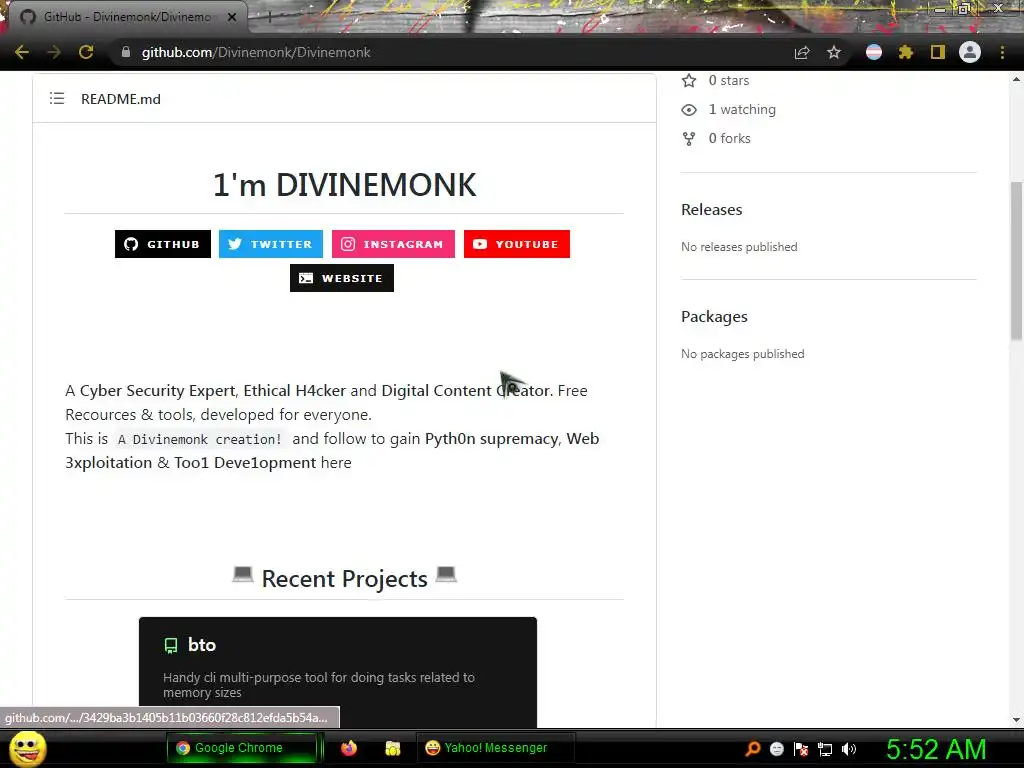Viewport: 1024px width, 768px height.
Task: Toggle the browser side panel icon
Action: 938,52
